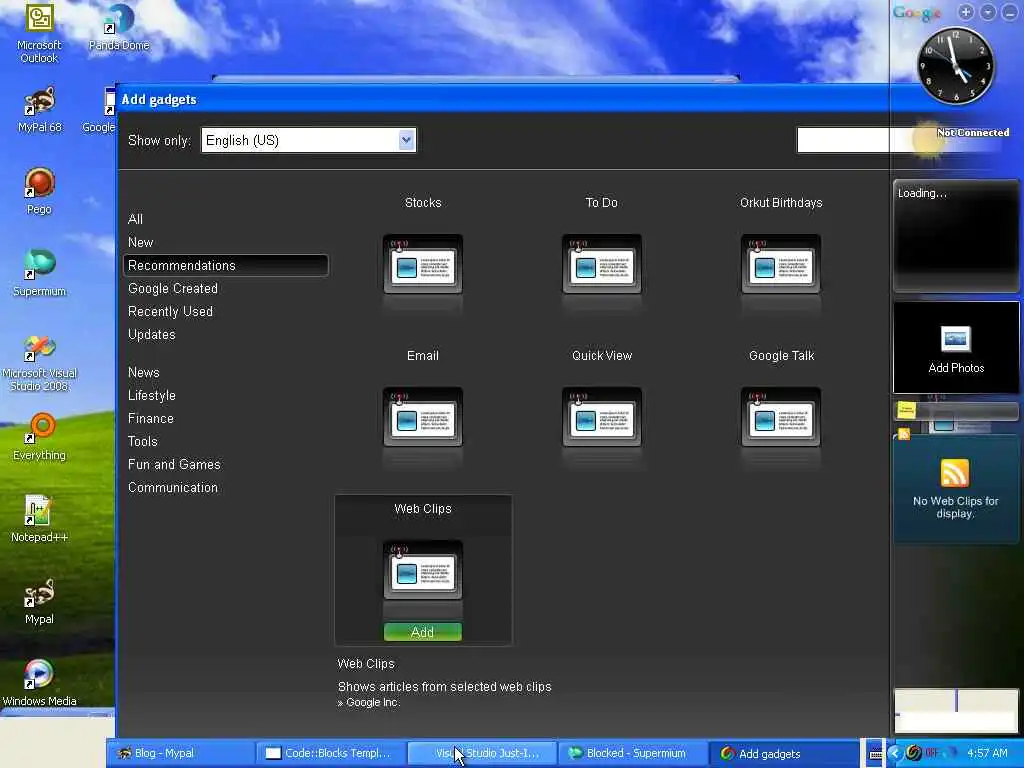
Task: Click the green Add button for Web Clips
Action: tap(423, 632)
